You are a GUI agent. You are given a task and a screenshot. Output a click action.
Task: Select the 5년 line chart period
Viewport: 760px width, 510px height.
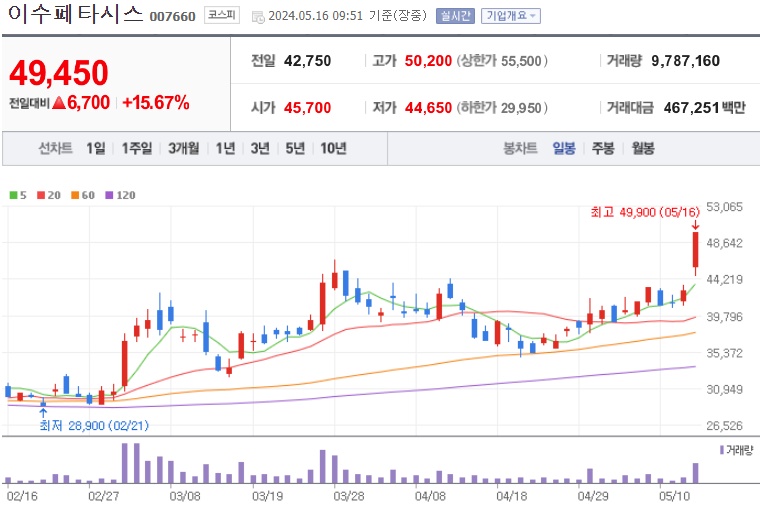click(295, 148)
